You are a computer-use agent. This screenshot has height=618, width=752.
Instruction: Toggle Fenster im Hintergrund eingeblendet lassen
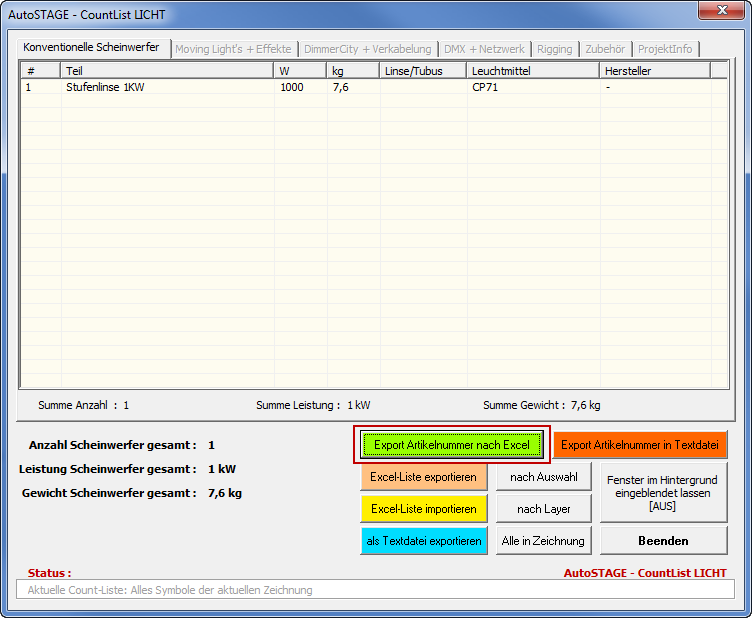click(x=662, y=493)
